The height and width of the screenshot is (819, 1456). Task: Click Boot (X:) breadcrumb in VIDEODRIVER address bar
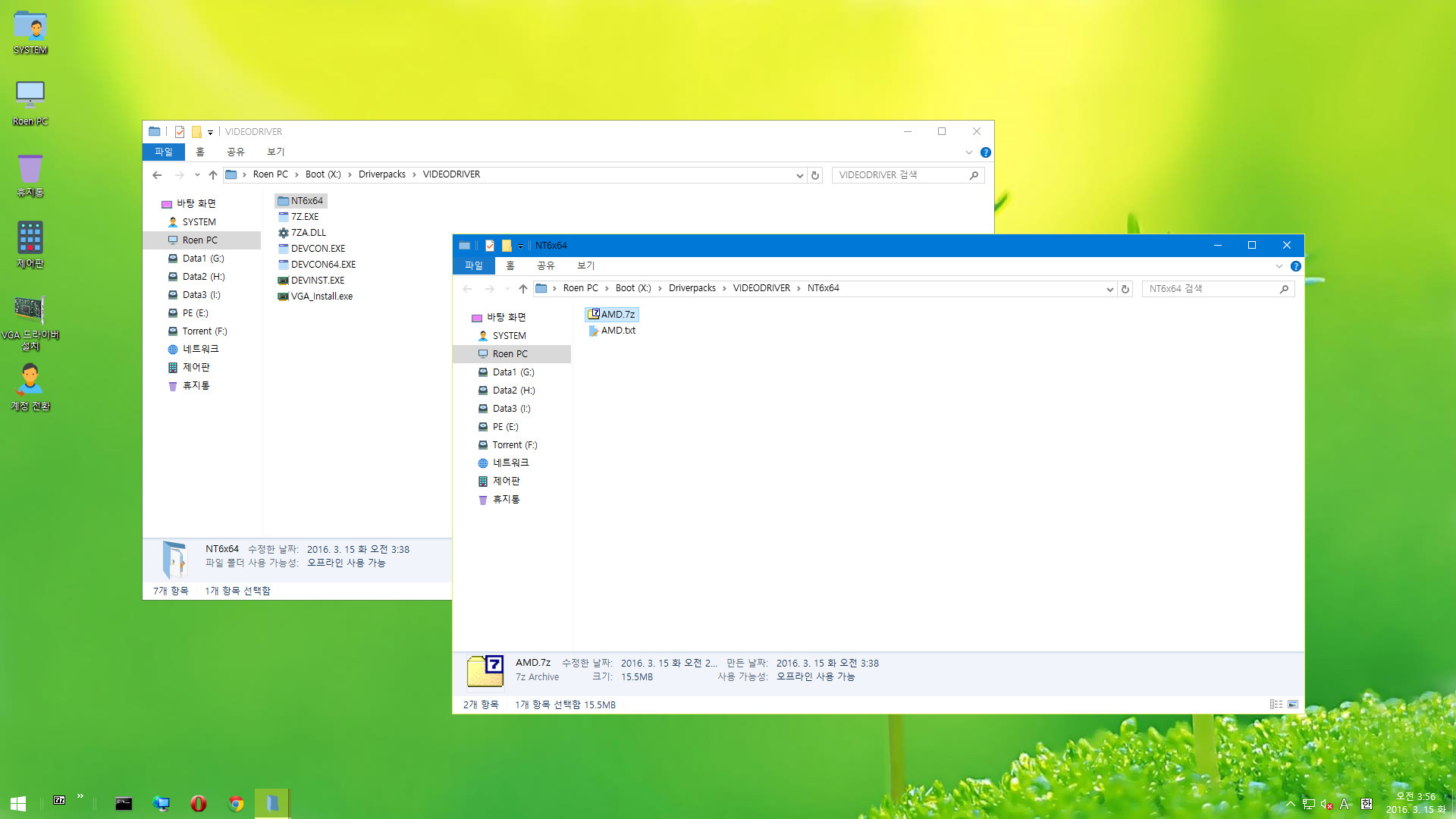(x=323, y=174)
